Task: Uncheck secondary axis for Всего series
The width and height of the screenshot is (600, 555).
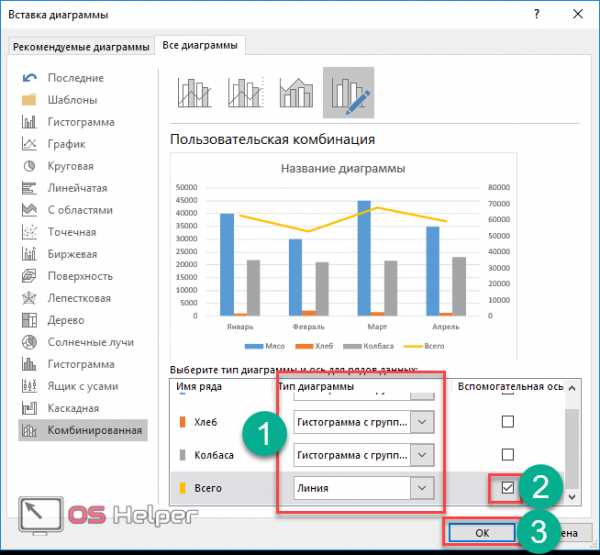Action: tap(507, 488)
